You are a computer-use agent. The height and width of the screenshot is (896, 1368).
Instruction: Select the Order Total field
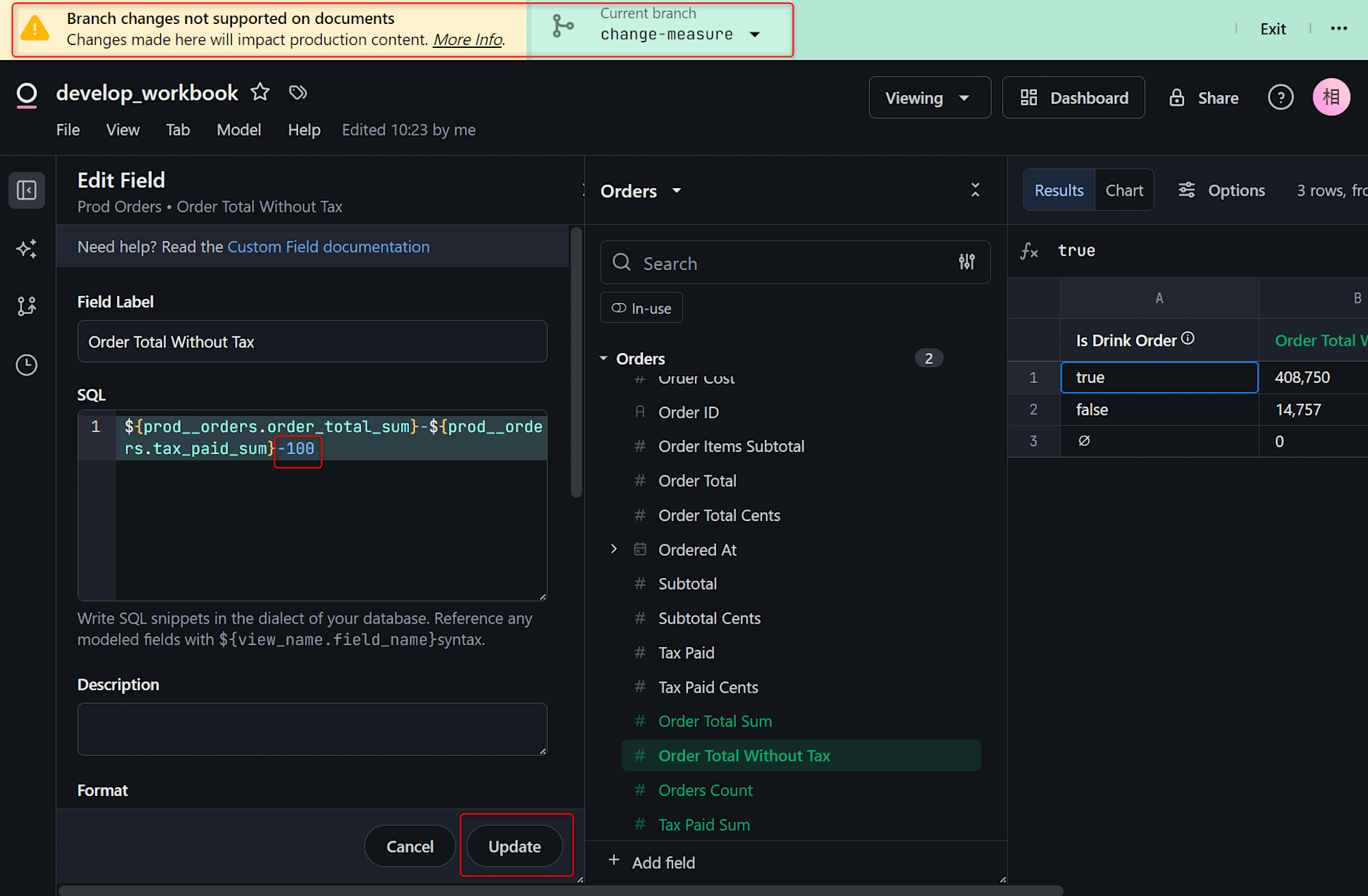(x=697, y=481)
